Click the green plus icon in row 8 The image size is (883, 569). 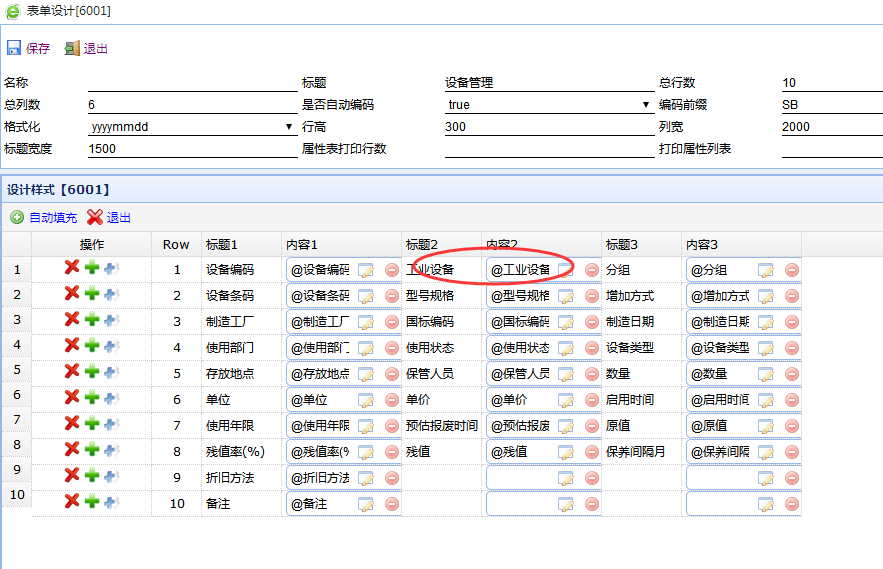click(x=92, y=450)
